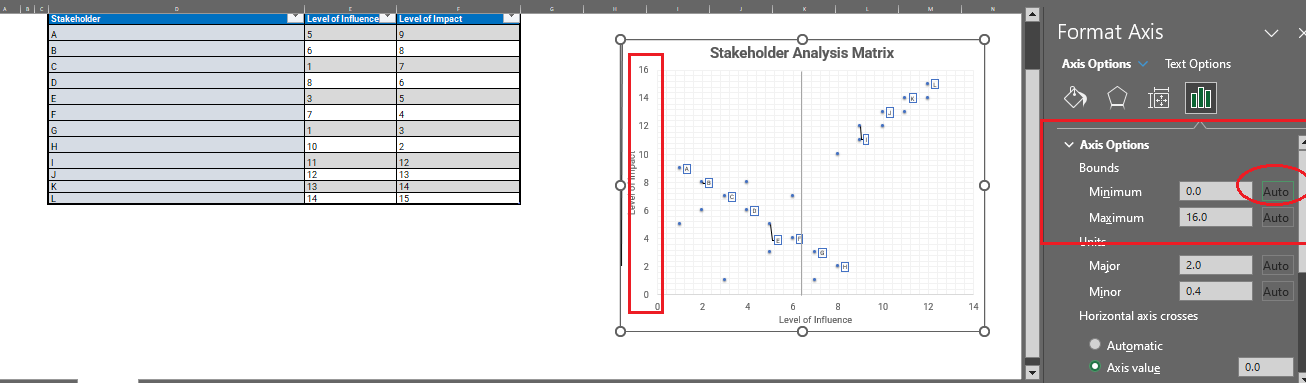
Task: Select data label A in chart
Action: point(687,169)
